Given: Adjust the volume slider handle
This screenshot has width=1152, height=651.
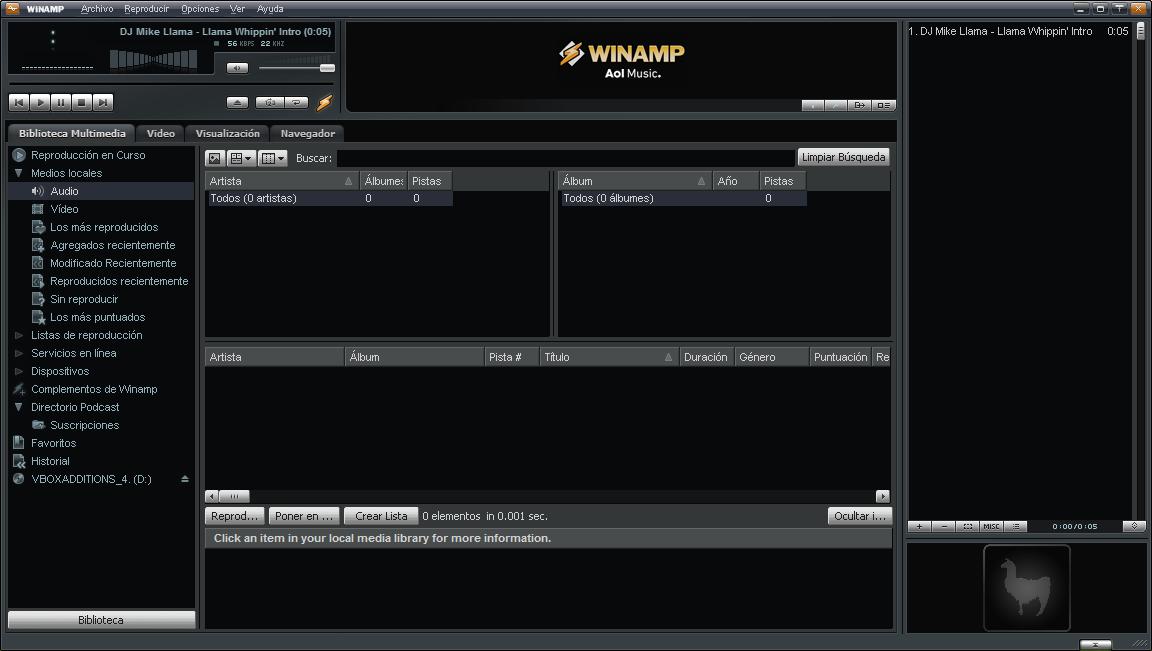Looking at the screenshot, I should tap(327, 68).
